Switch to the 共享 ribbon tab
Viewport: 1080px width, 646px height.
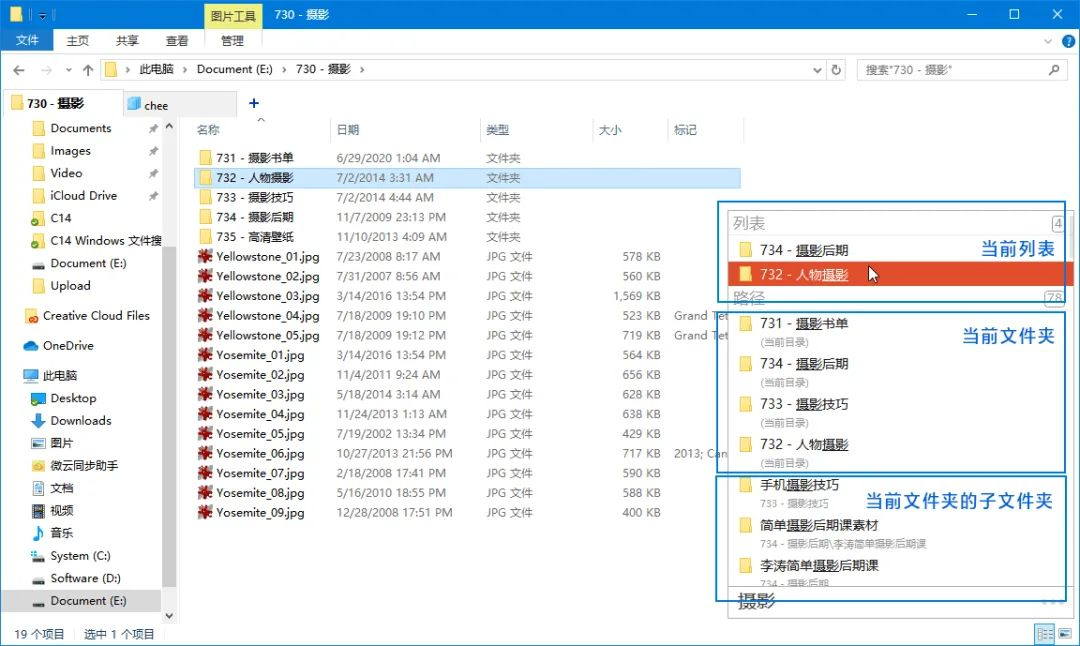[127, 41]
